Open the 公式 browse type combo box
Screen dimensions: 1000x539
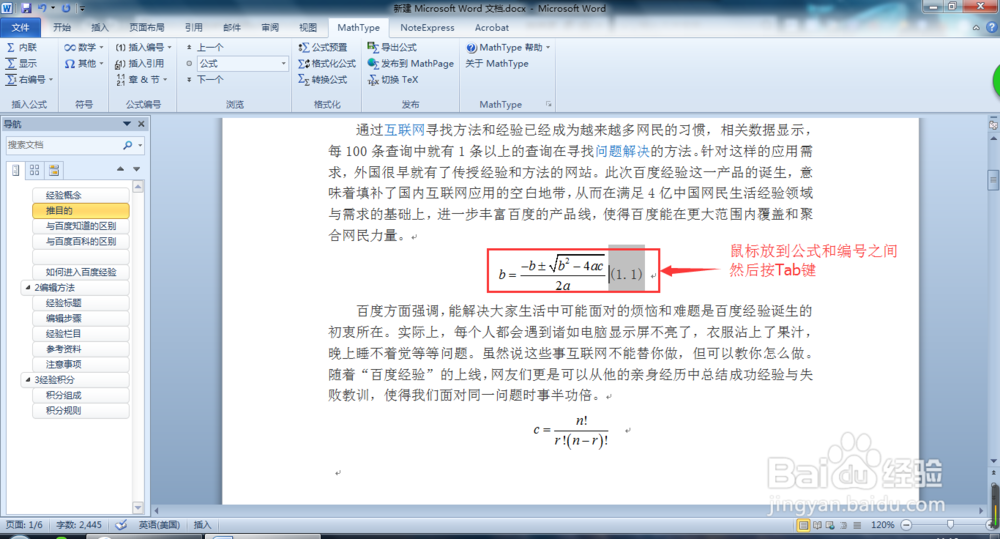(x=242, y=63)
